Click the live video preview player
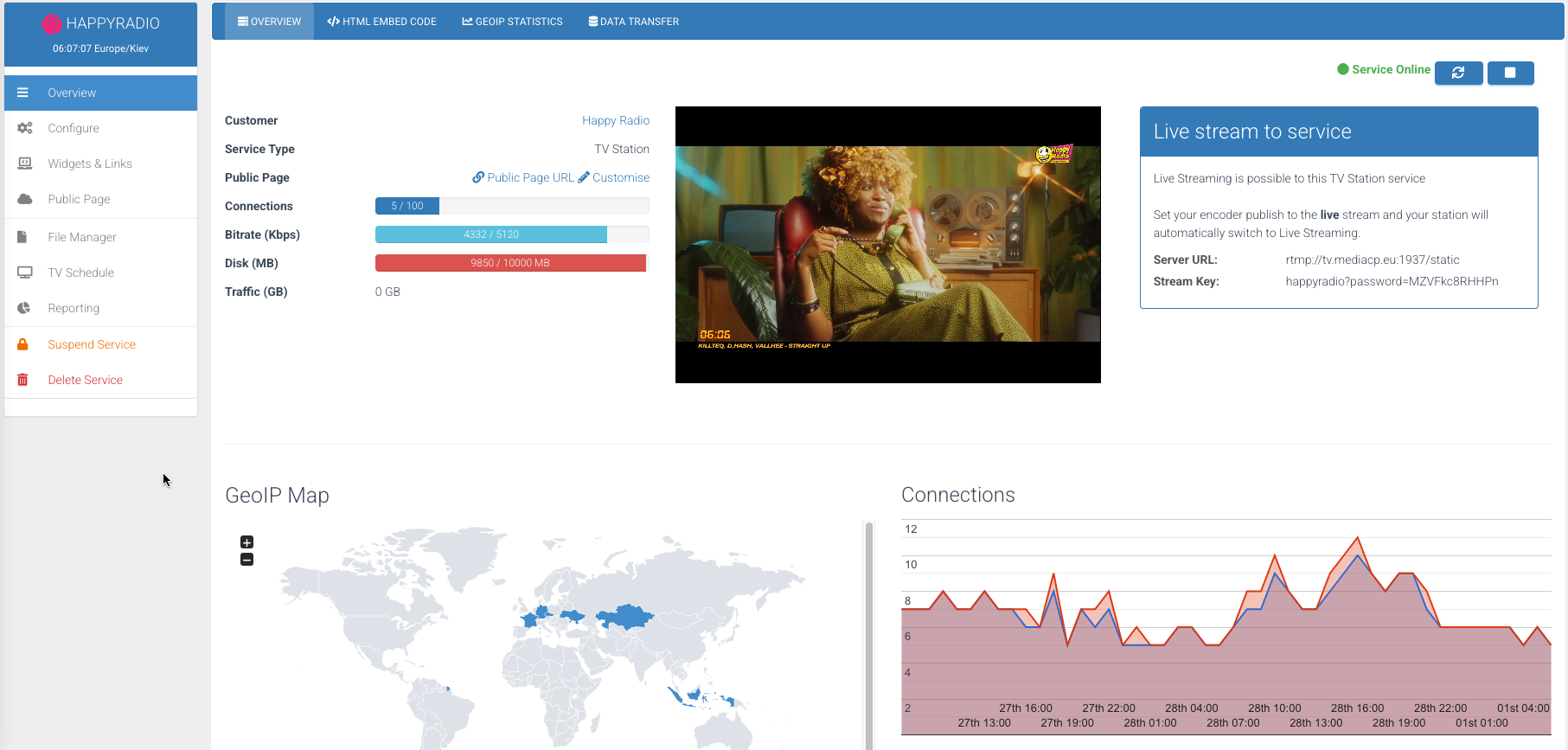 tap(888, 245)
